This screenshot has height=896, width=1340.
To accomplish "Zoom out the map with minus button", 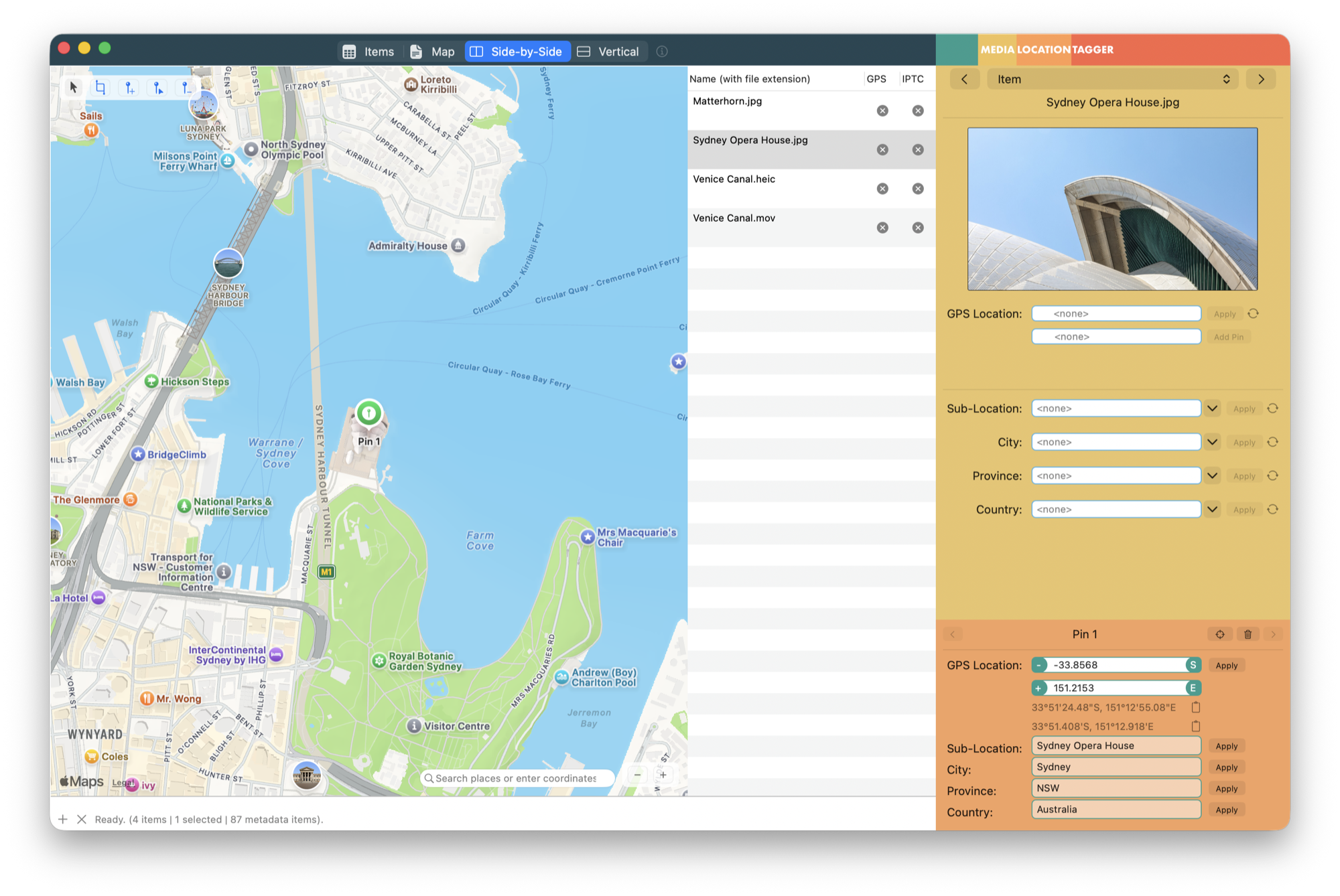I will [637, 775].
